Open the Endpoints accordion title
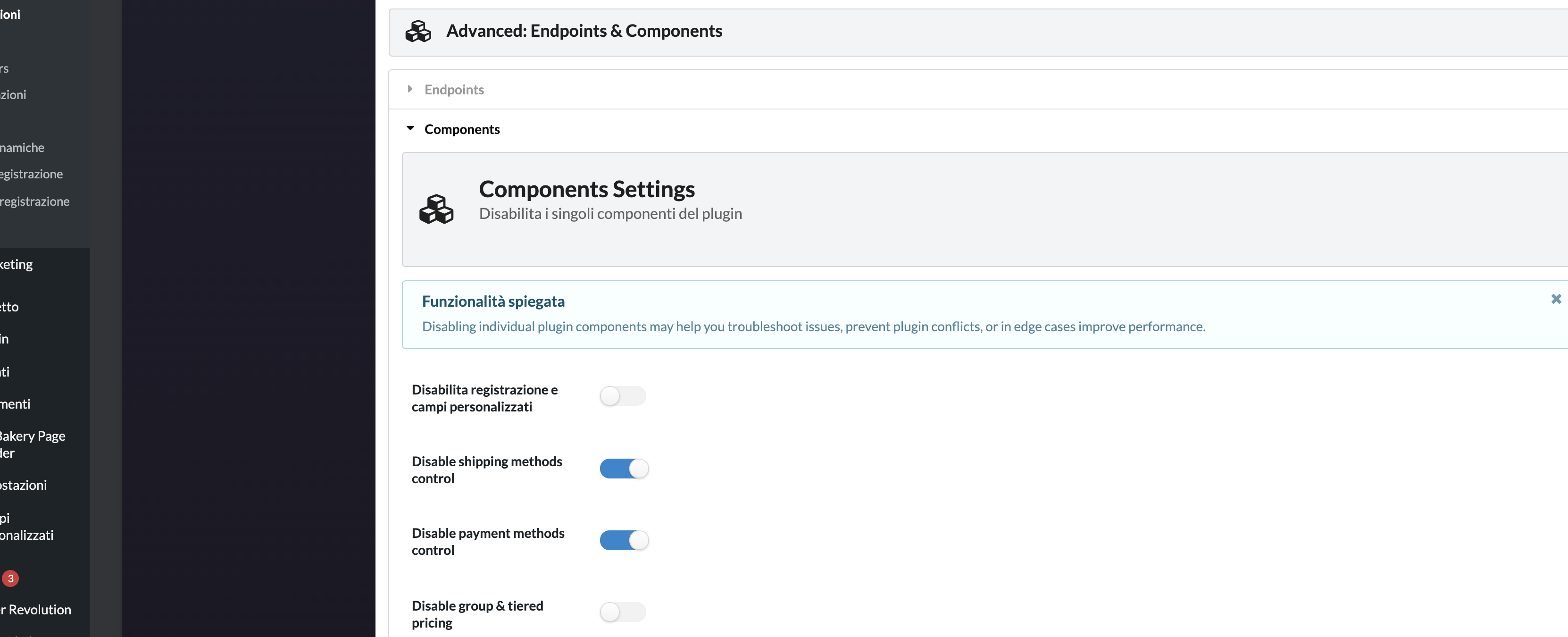 pos(454,90)
